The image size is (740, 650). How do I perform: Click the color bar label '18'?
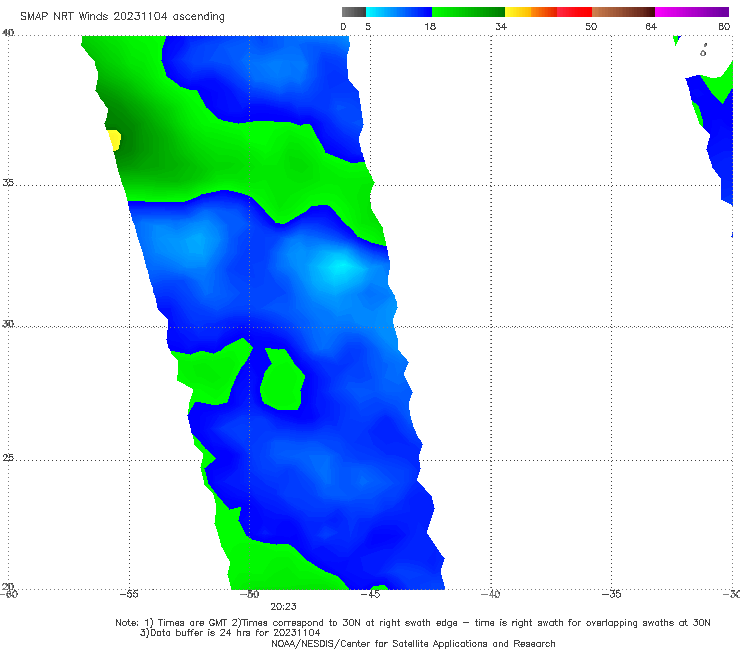point(430,26)
